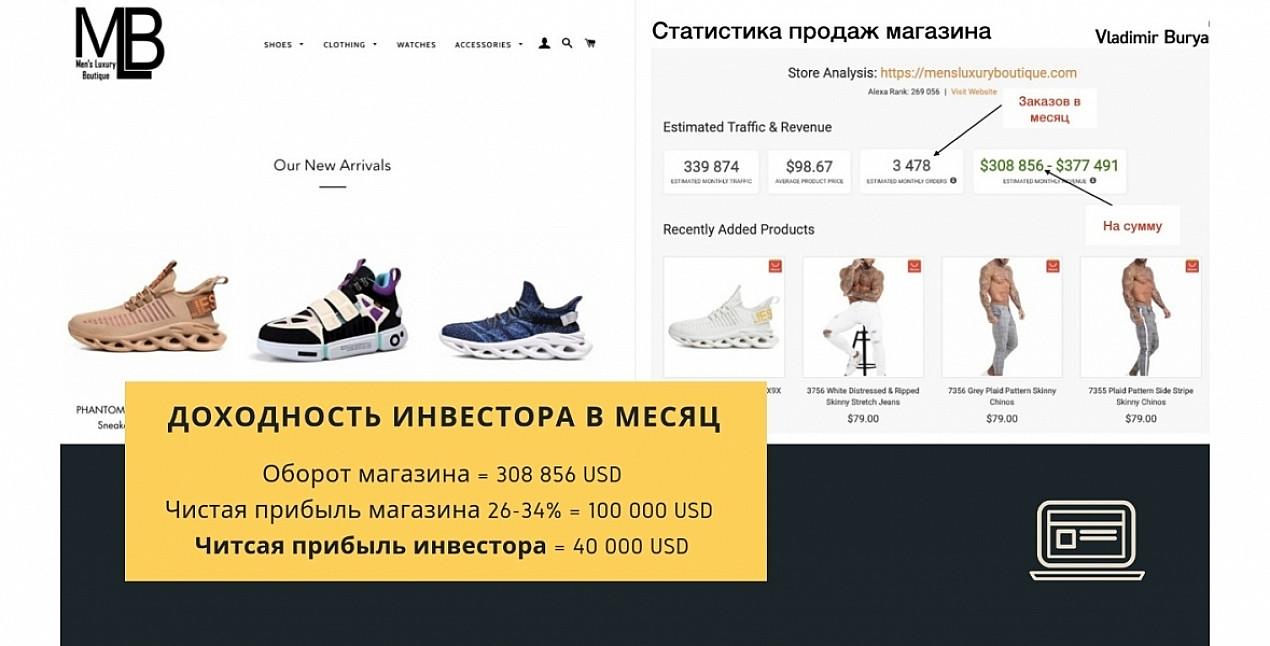Click the Visit Website link
The width and height of the screenshot is (1270, 646).
click(974, 92)
